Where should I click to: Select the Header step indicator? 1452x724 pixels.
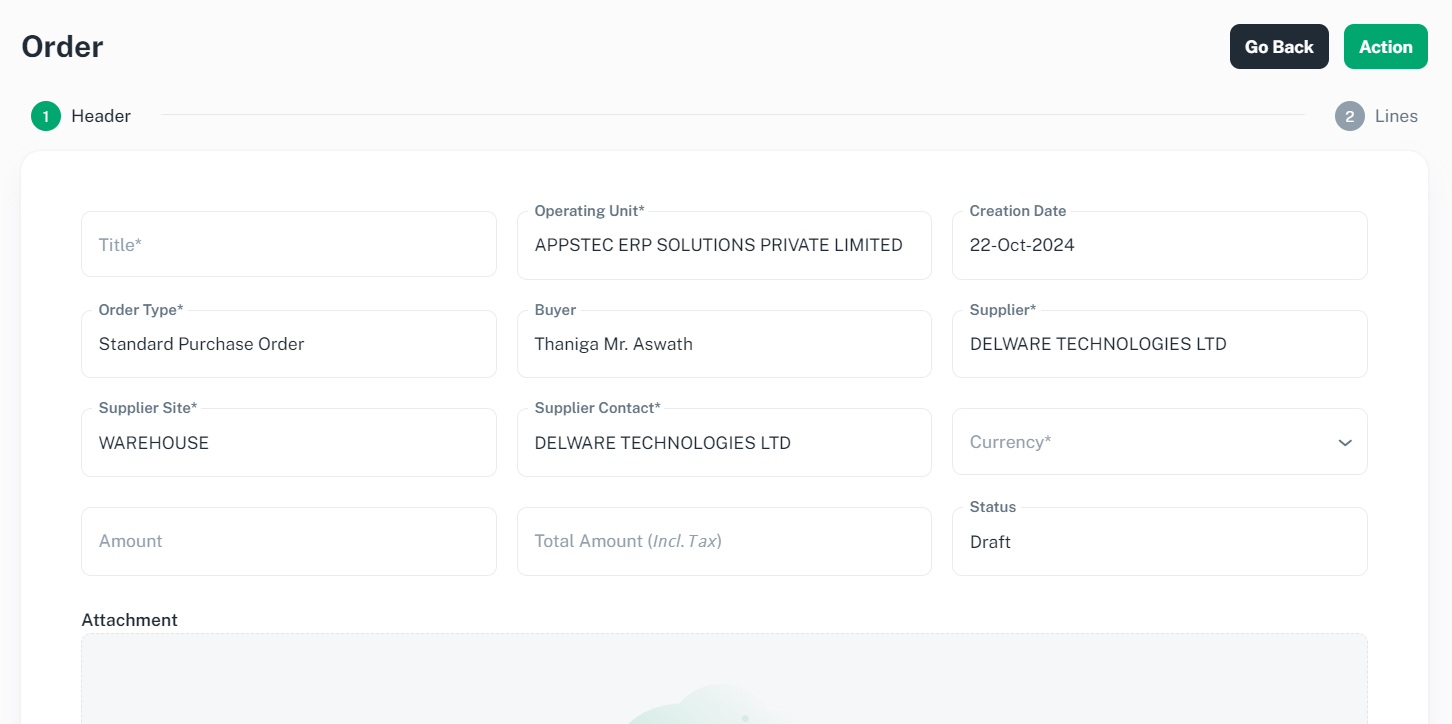tap(100, 116)
